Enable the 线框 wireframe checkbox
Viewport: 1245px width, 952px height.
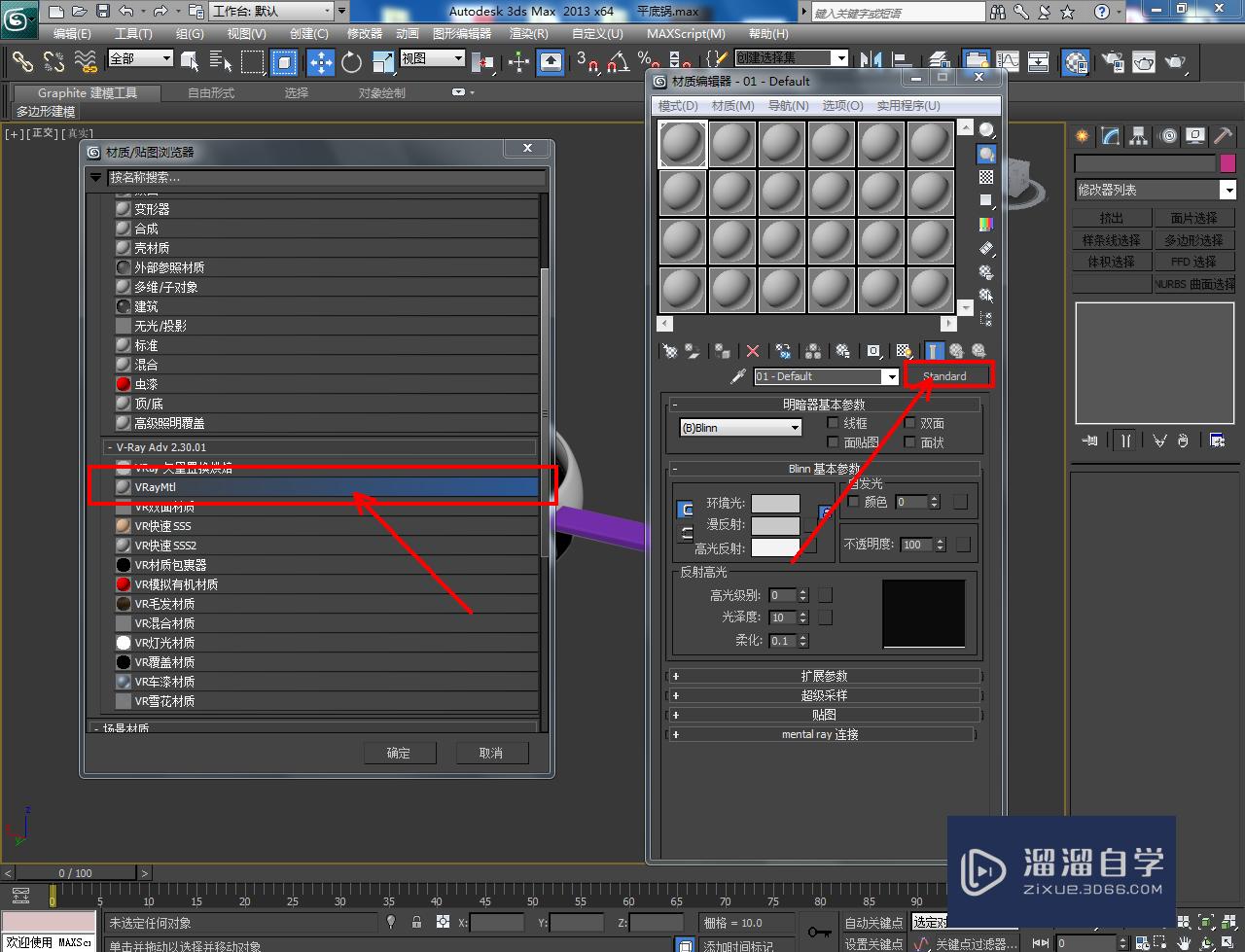pyautogui.click(x=833, y=423)
